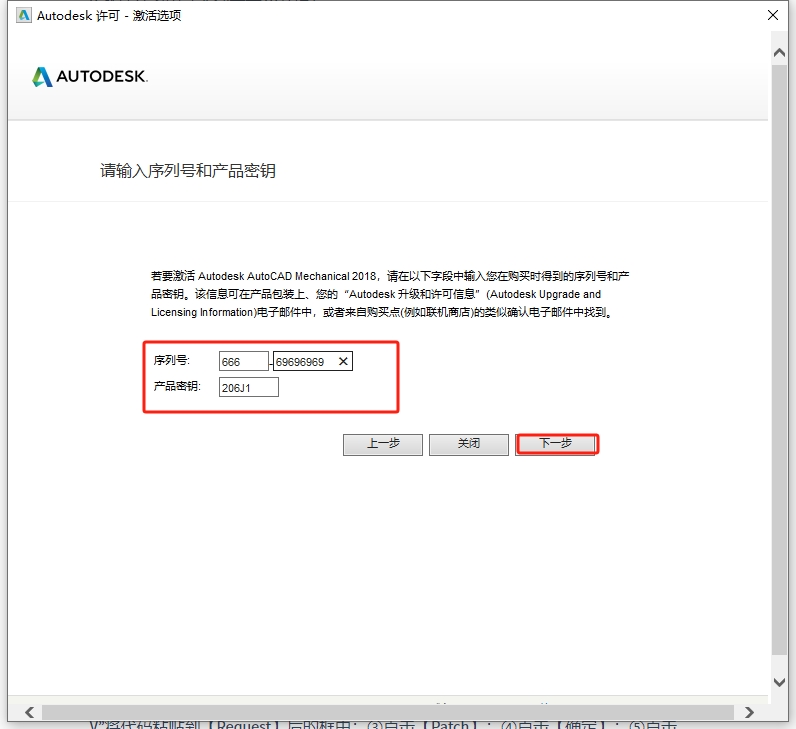The image size is (796, 729).
Task: Click the horizontal scrollbar left arrow
Action: (29, 712)
